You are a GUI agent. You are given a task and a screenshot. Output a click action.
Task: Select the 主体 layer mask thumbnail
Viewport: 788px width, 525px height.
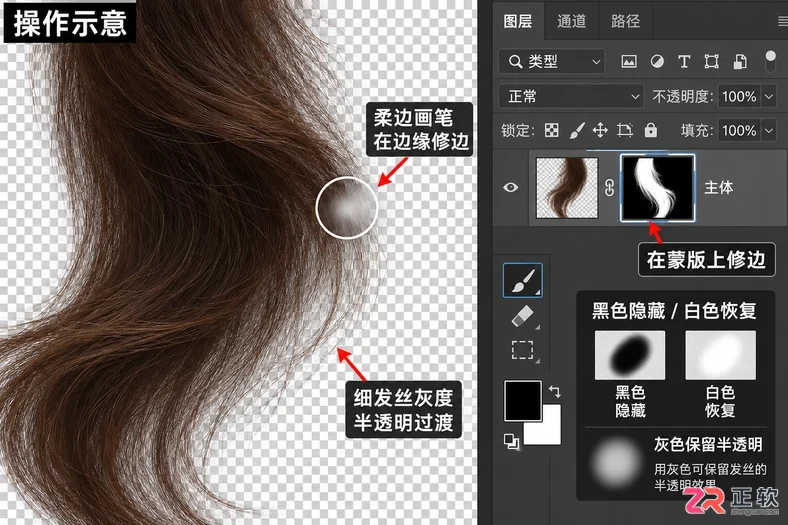(x=658, y=188)
